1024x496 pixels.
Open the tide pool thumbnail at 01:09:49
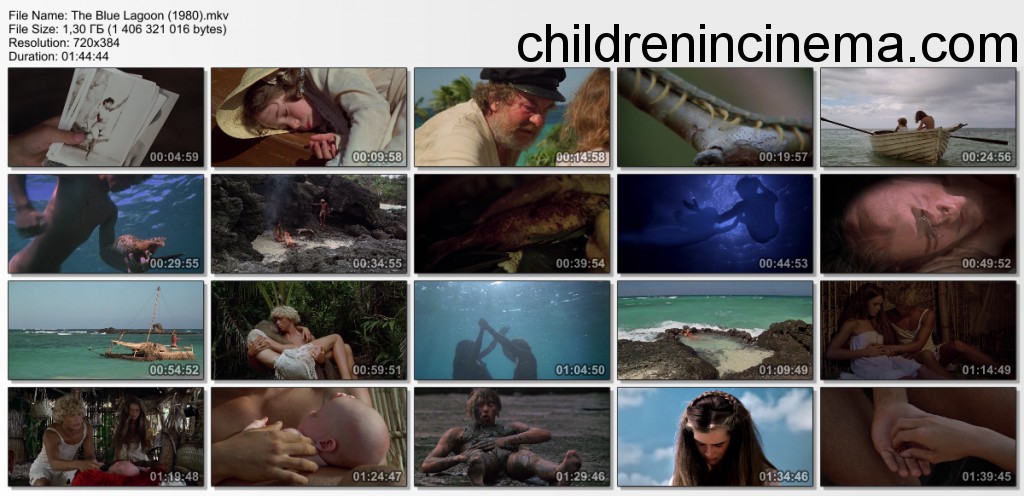715,330
